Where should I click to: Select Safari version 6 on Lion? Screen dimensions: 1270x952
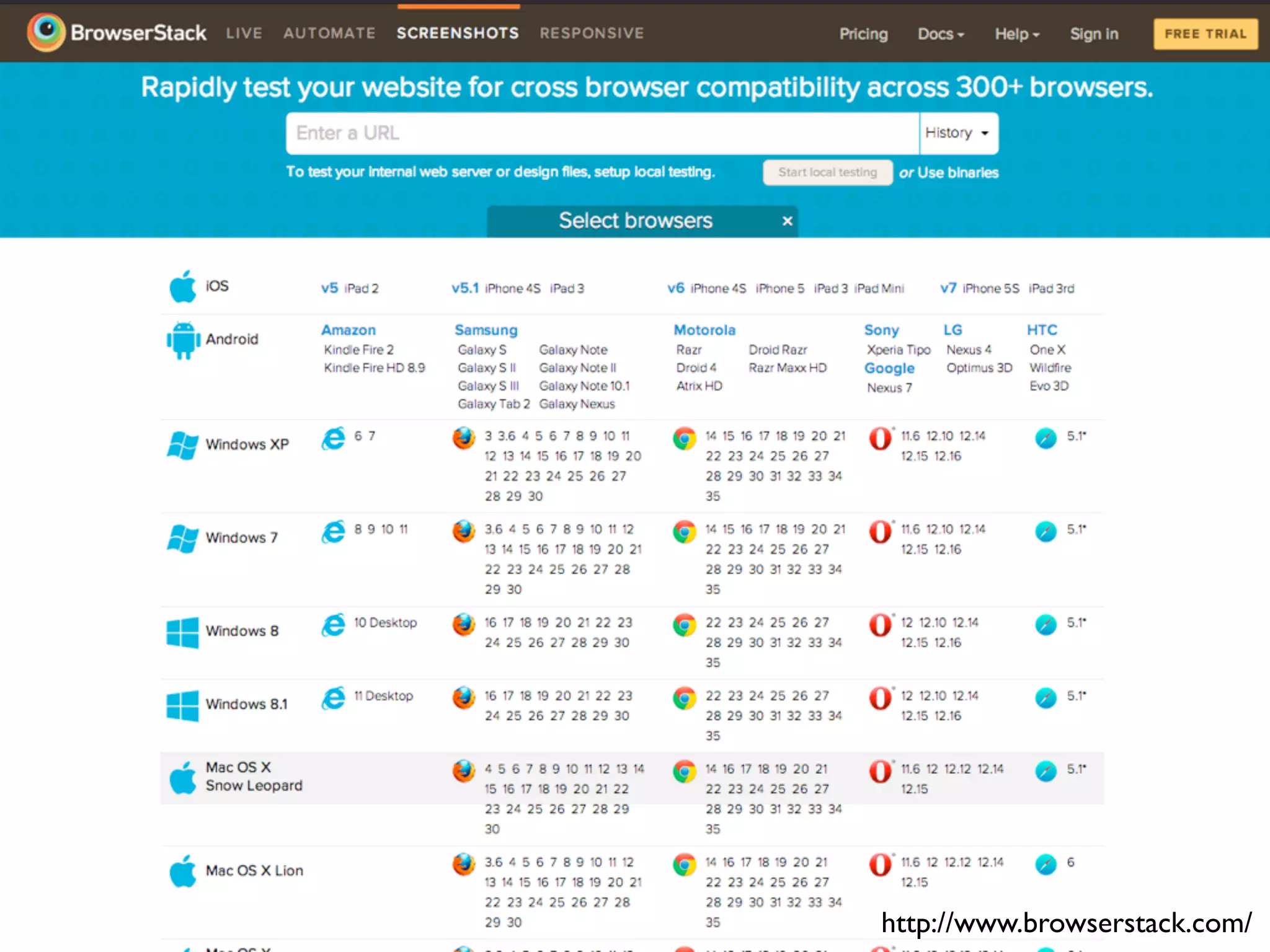tap(1070, 863)
